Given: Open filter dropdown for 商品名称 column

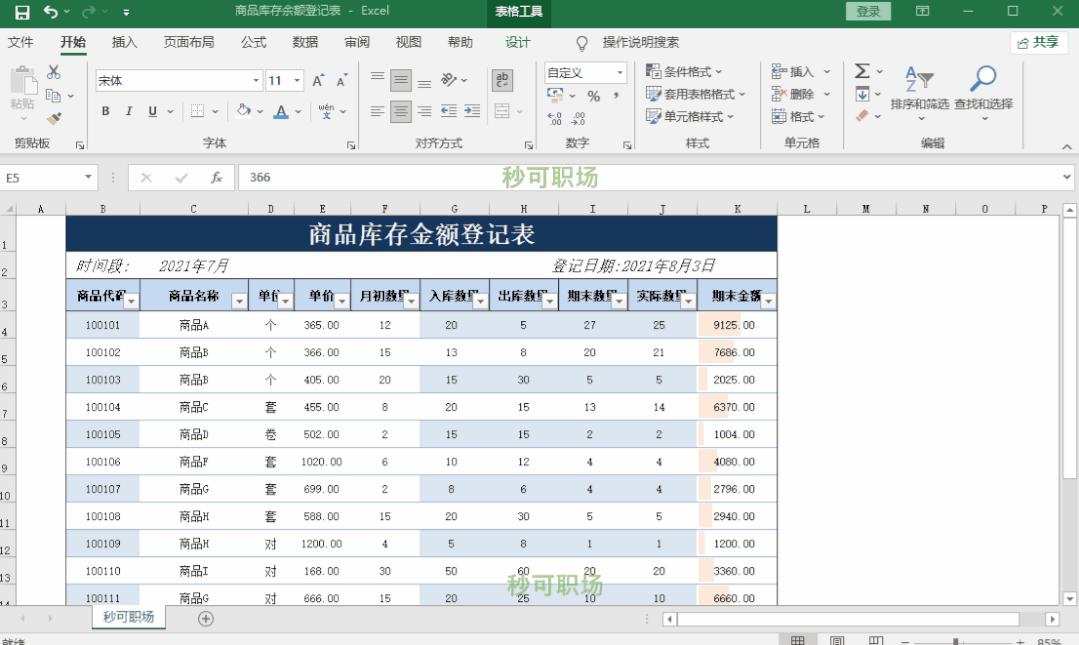Looking at the screenshot, I should point(239,301).
